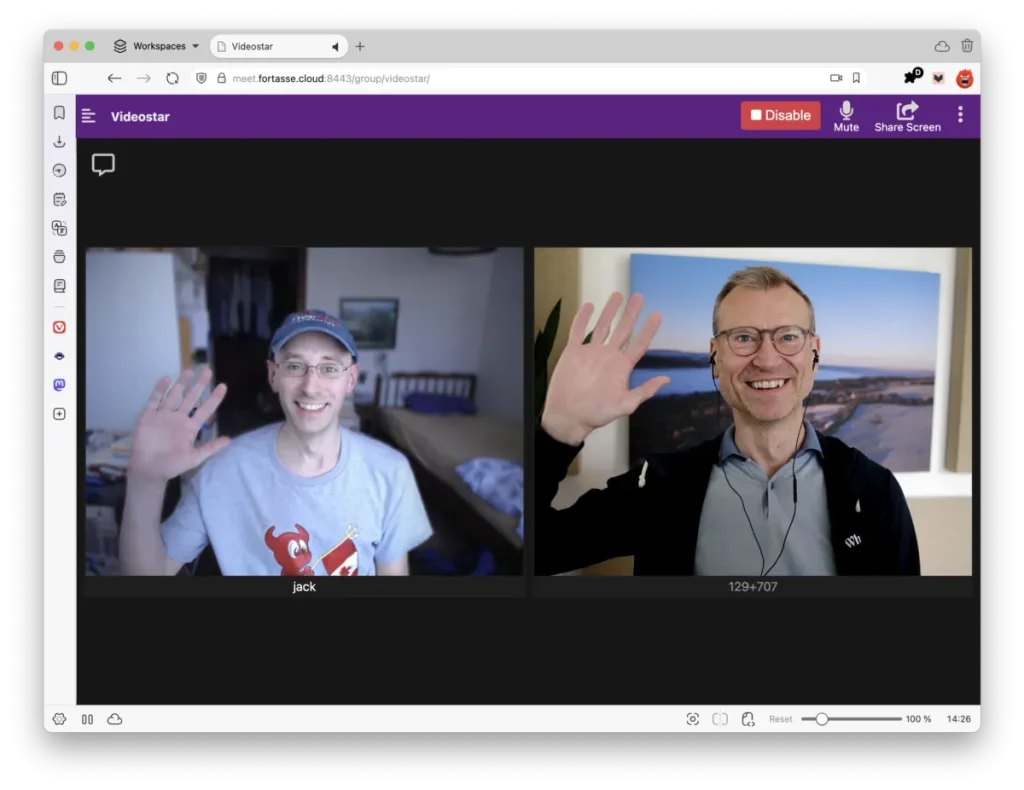The image size is (1024, 790).
Task: Disable the camera with red button
Action: click(x=780, y=116)
